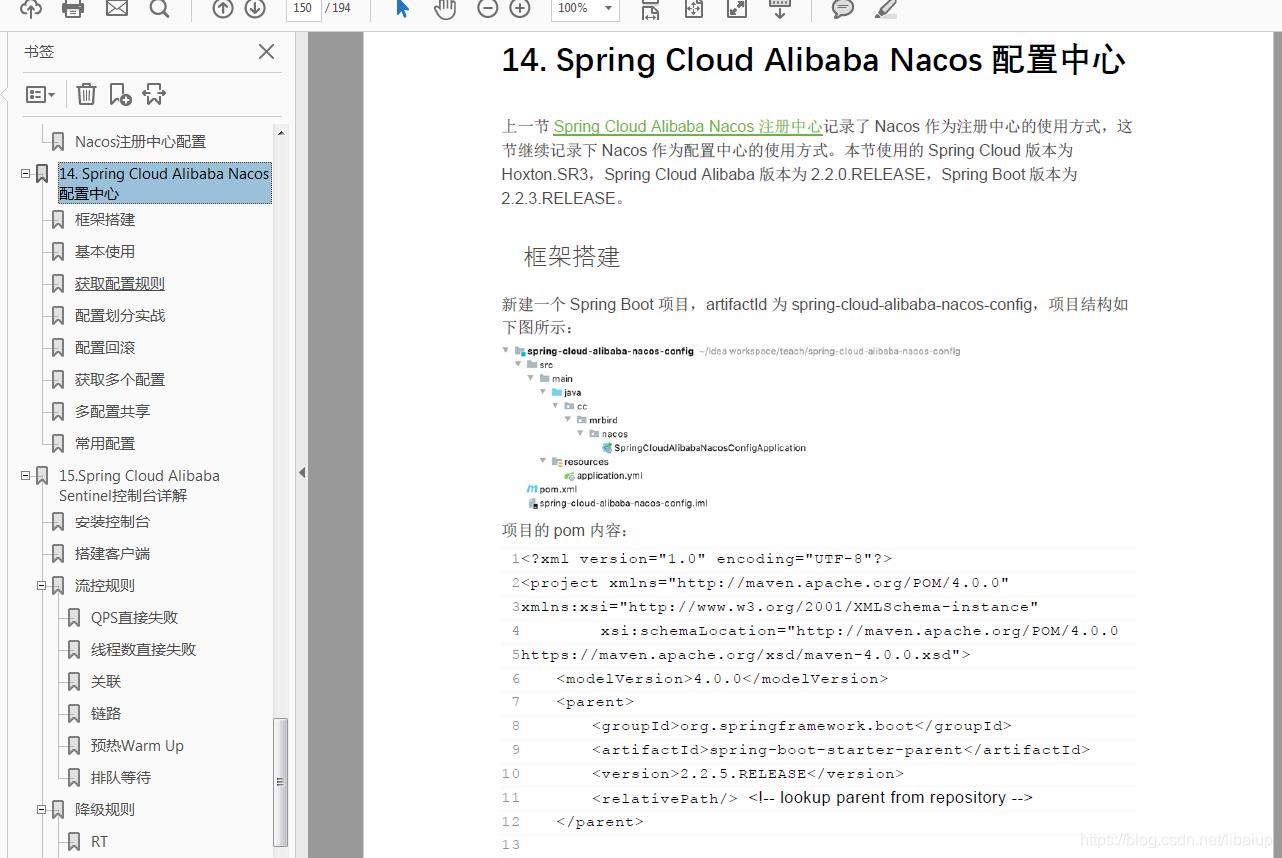Print the document with printer icon

click(x=73, y=8)
